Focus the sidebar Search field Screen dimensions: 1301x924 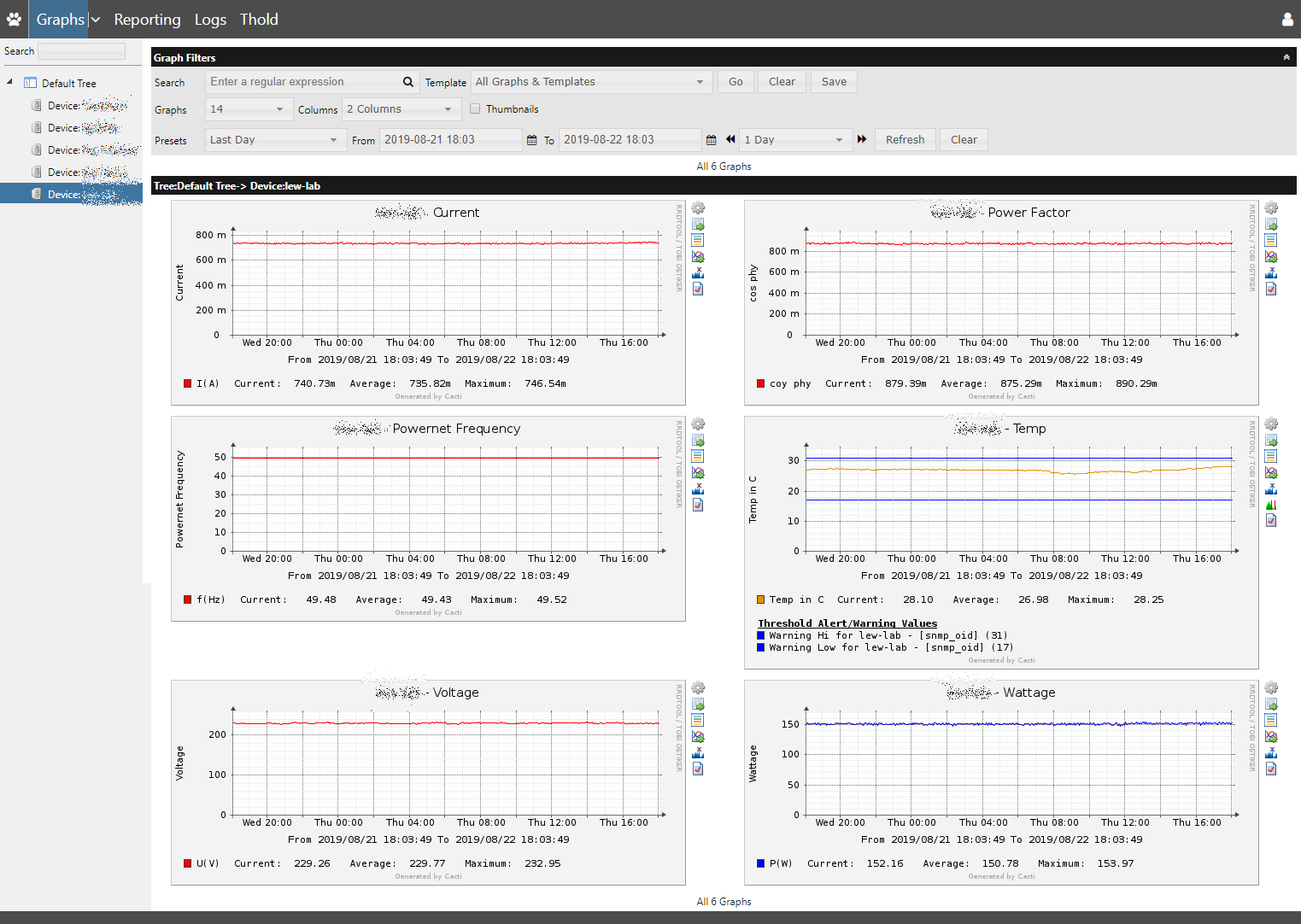click(x=82, y=51)
